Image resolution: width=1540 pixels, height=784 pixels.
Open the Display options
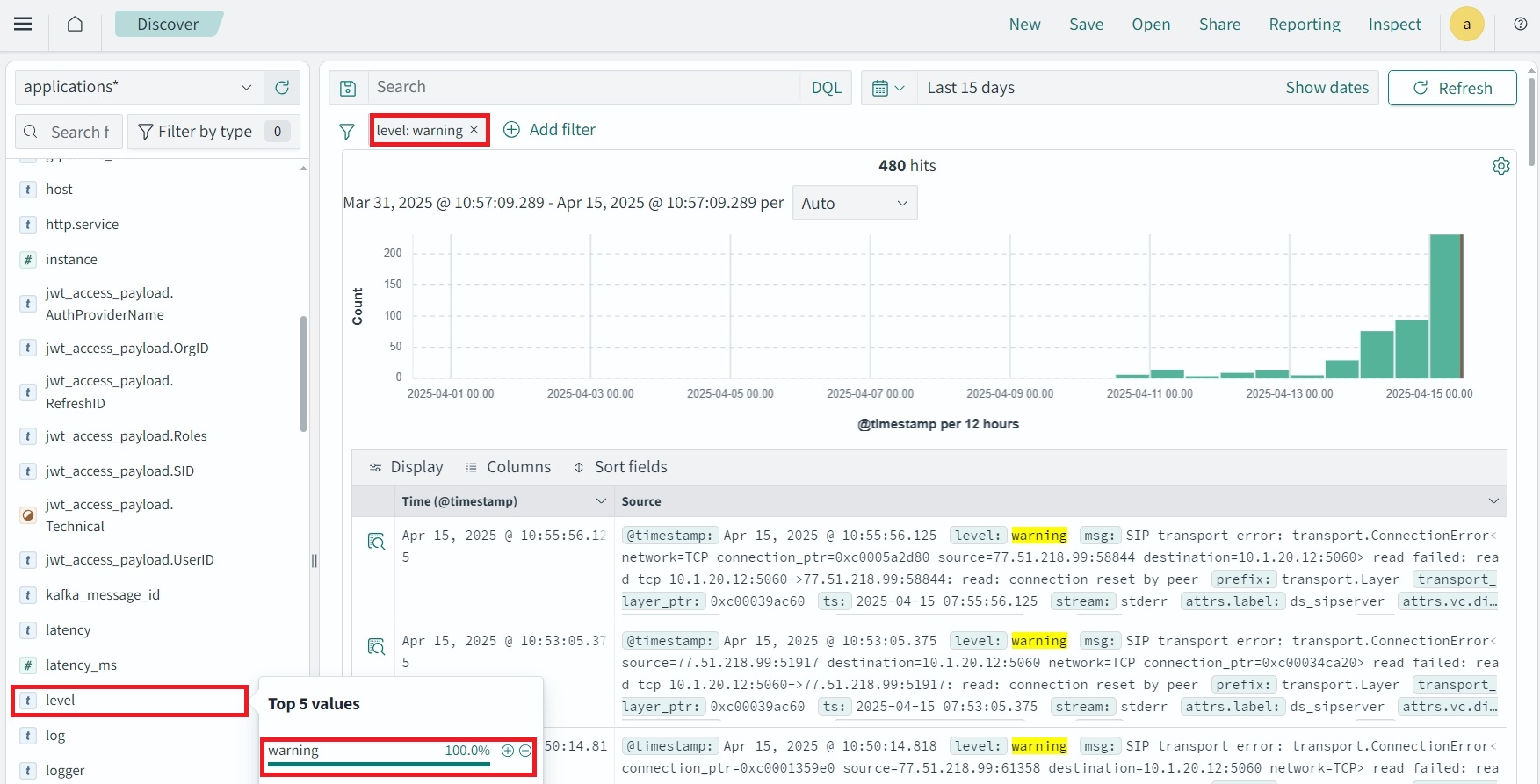(x=406, y=467)
